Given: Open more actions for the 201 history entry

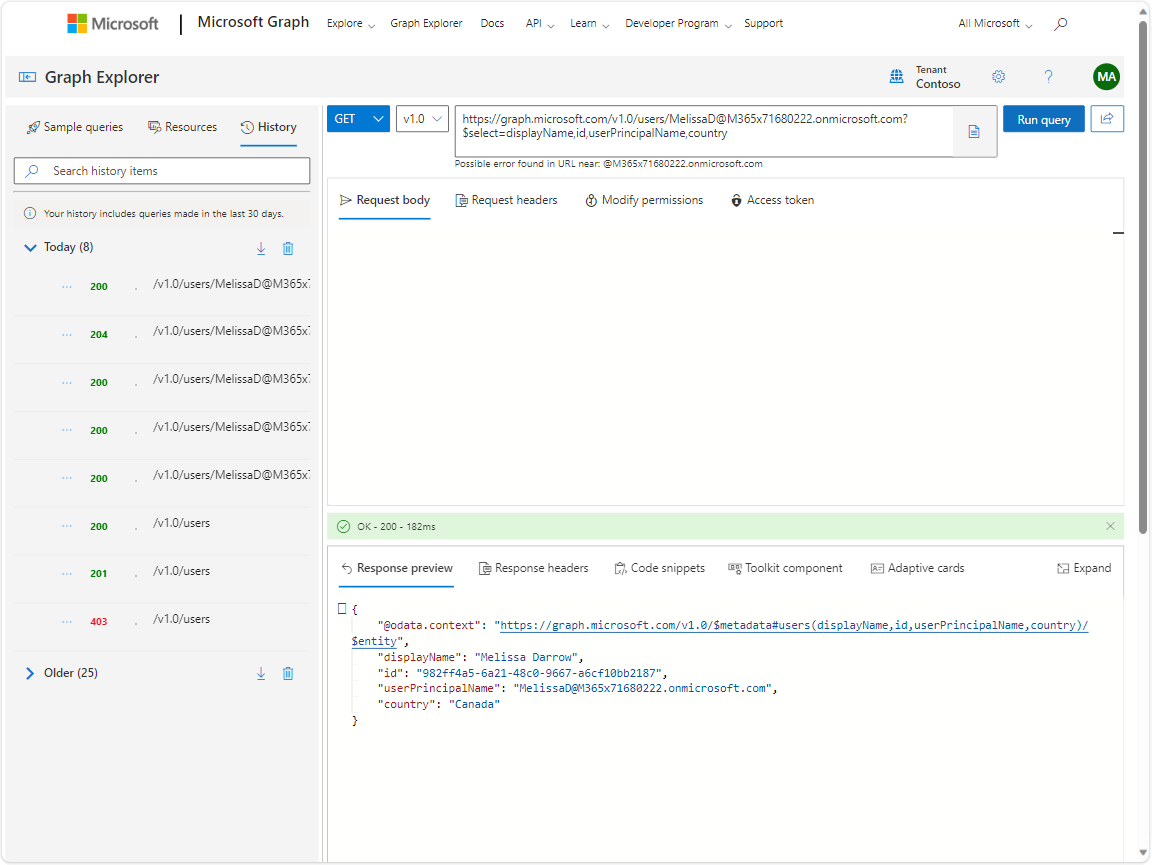Looking at the screenshot, I should pyautogui.click(x=67, y=574).
